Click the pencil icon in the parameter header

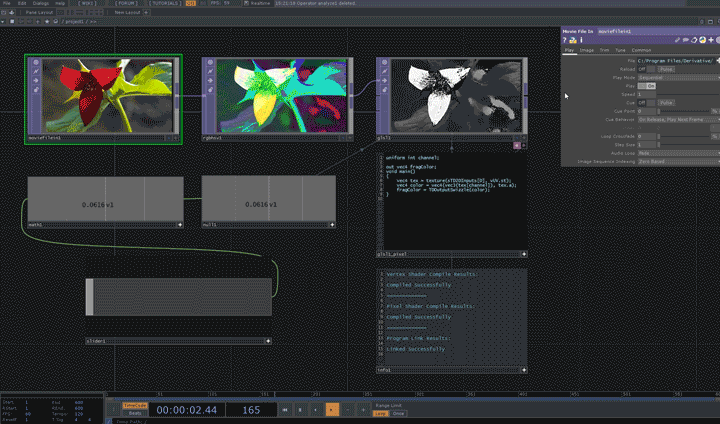[677, 40]
